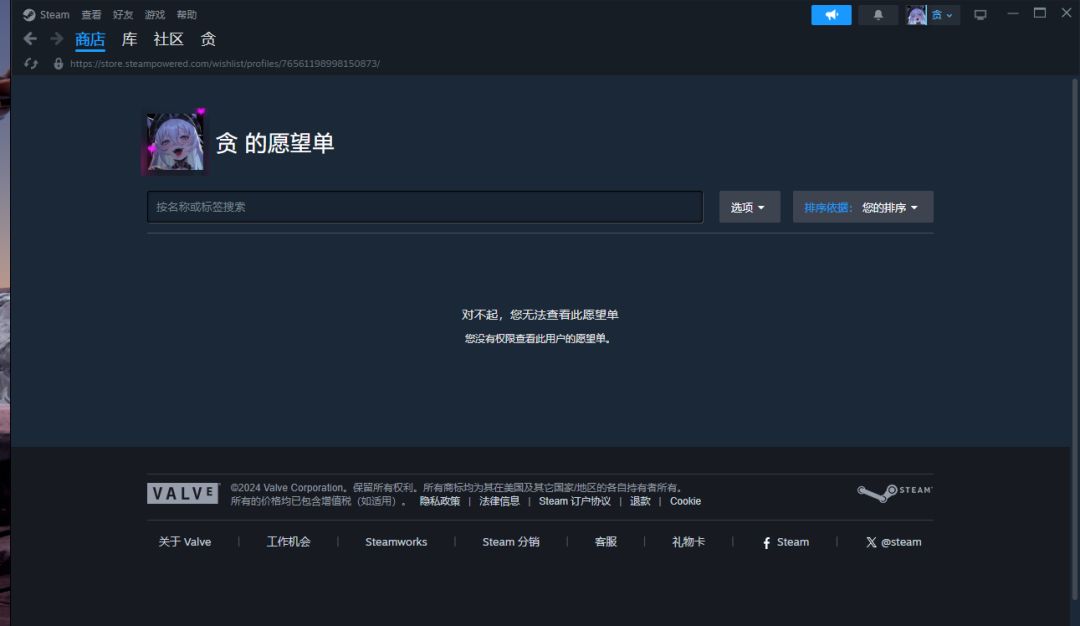
Task: Open the 退款 link
Action: point(640,501)
